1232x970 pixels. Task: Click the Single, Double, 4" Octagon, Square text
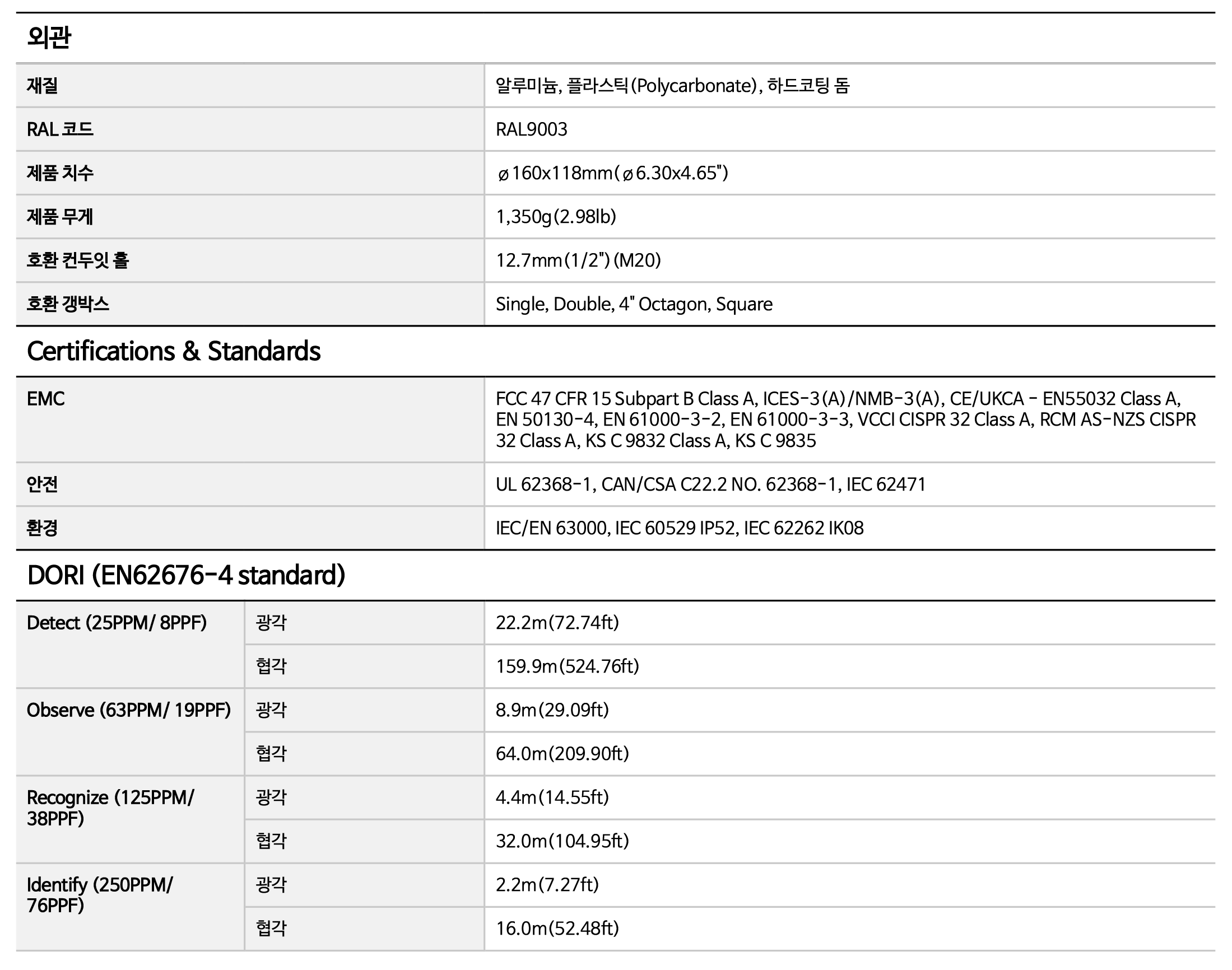coord(633,304)
